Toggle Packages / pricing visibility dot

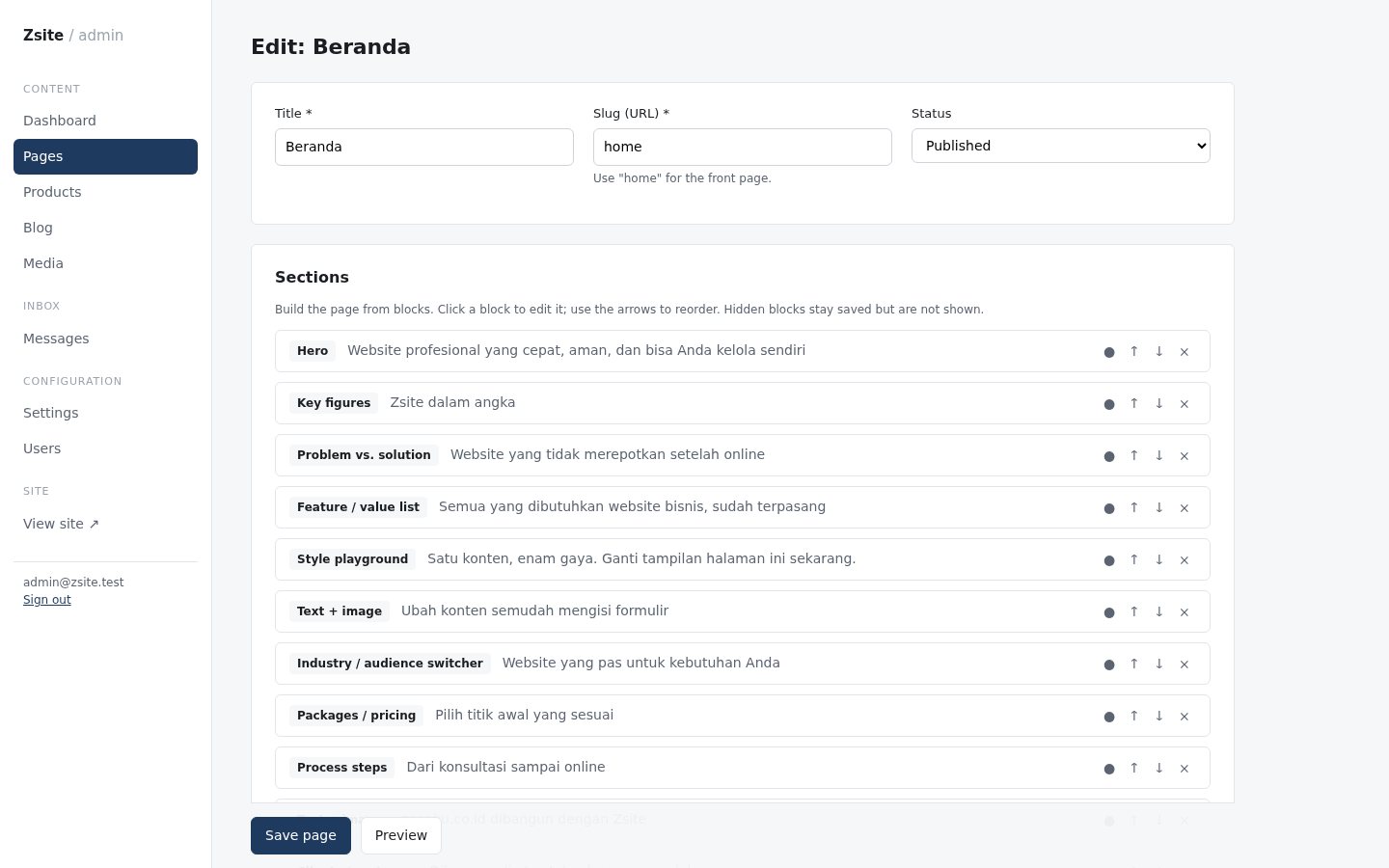[1109, 716]
